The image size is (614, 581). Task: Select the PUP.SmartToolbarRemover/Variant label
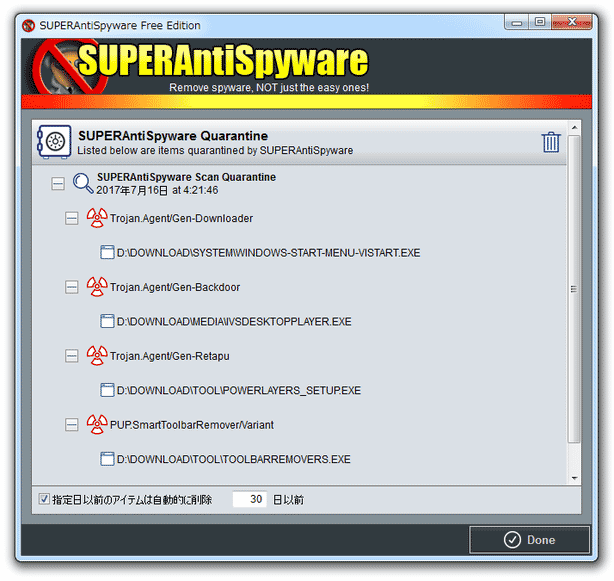click(192, 425)
